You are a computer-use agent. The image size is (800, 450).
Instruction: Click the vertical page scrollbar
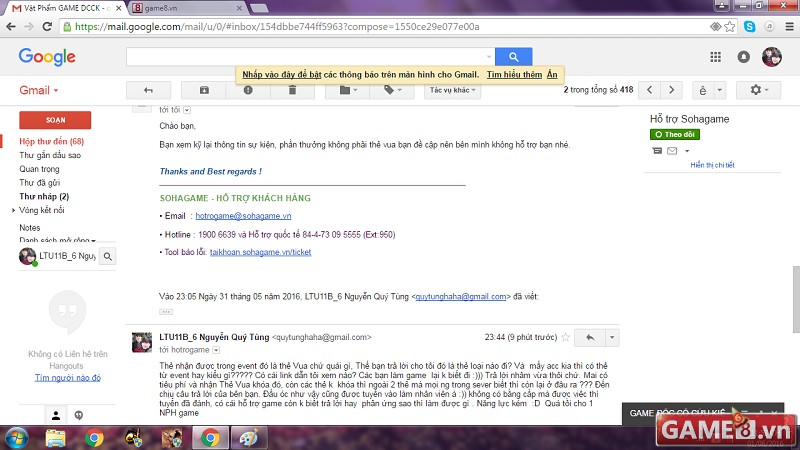click(796, 299)
